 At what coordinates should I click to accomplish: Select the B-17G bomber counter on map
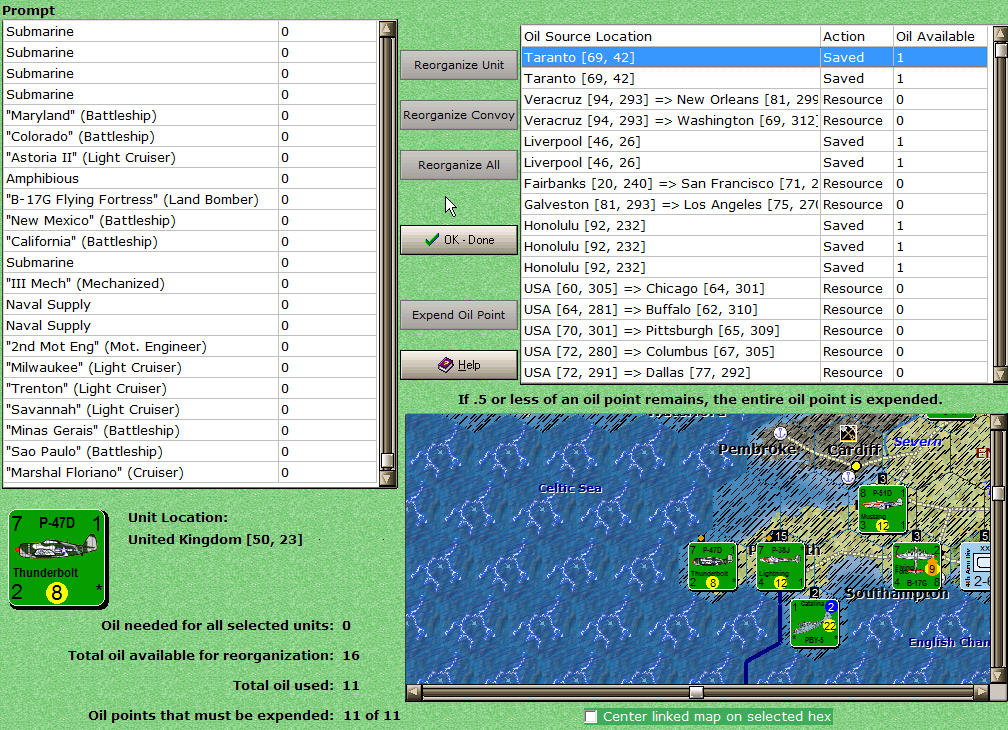(x=916, y=566)
